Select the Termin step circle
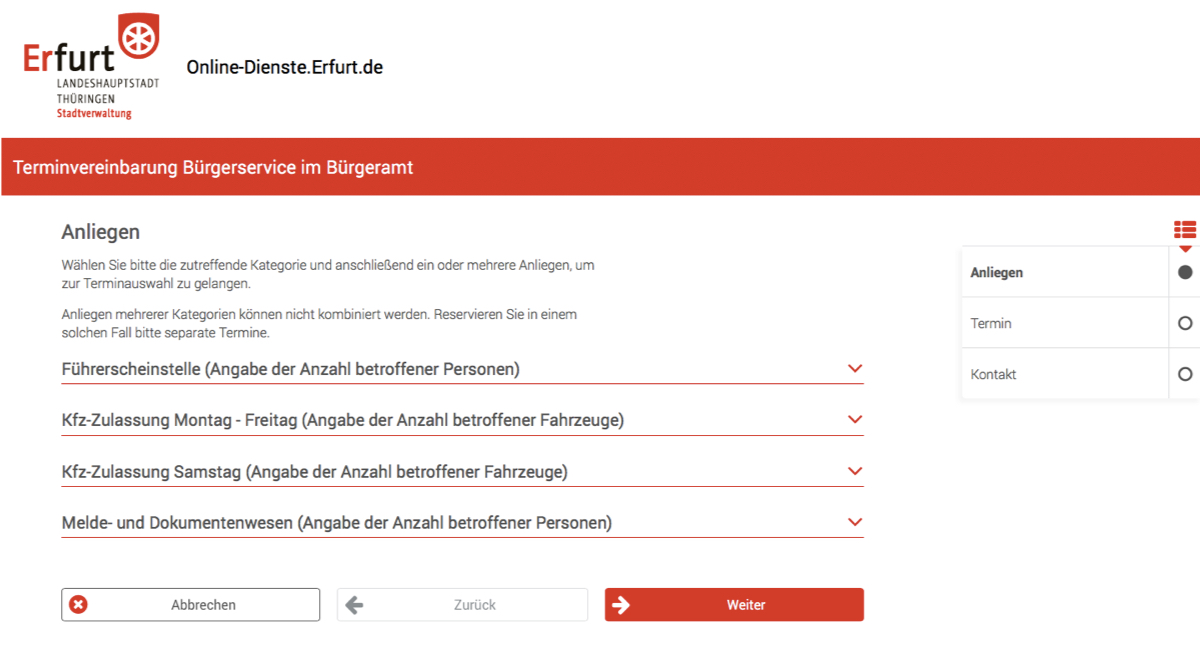 click(x=1185, y=323)
